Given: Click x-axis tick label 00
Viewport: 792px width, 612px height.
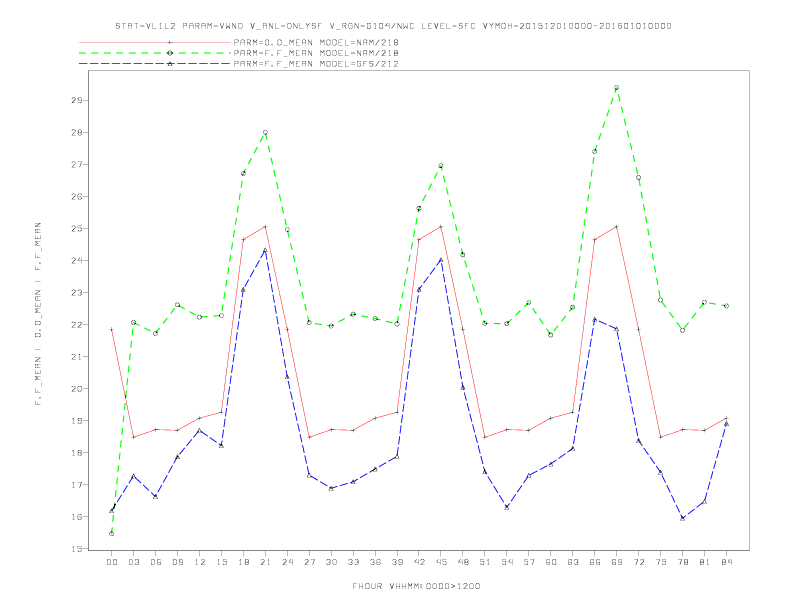Looking at the screenshot, I should (x=112, y=562).
